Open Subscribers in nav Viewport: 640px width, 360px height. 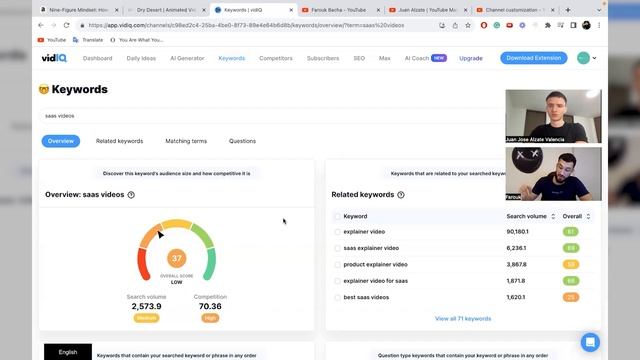pos(323,58)
